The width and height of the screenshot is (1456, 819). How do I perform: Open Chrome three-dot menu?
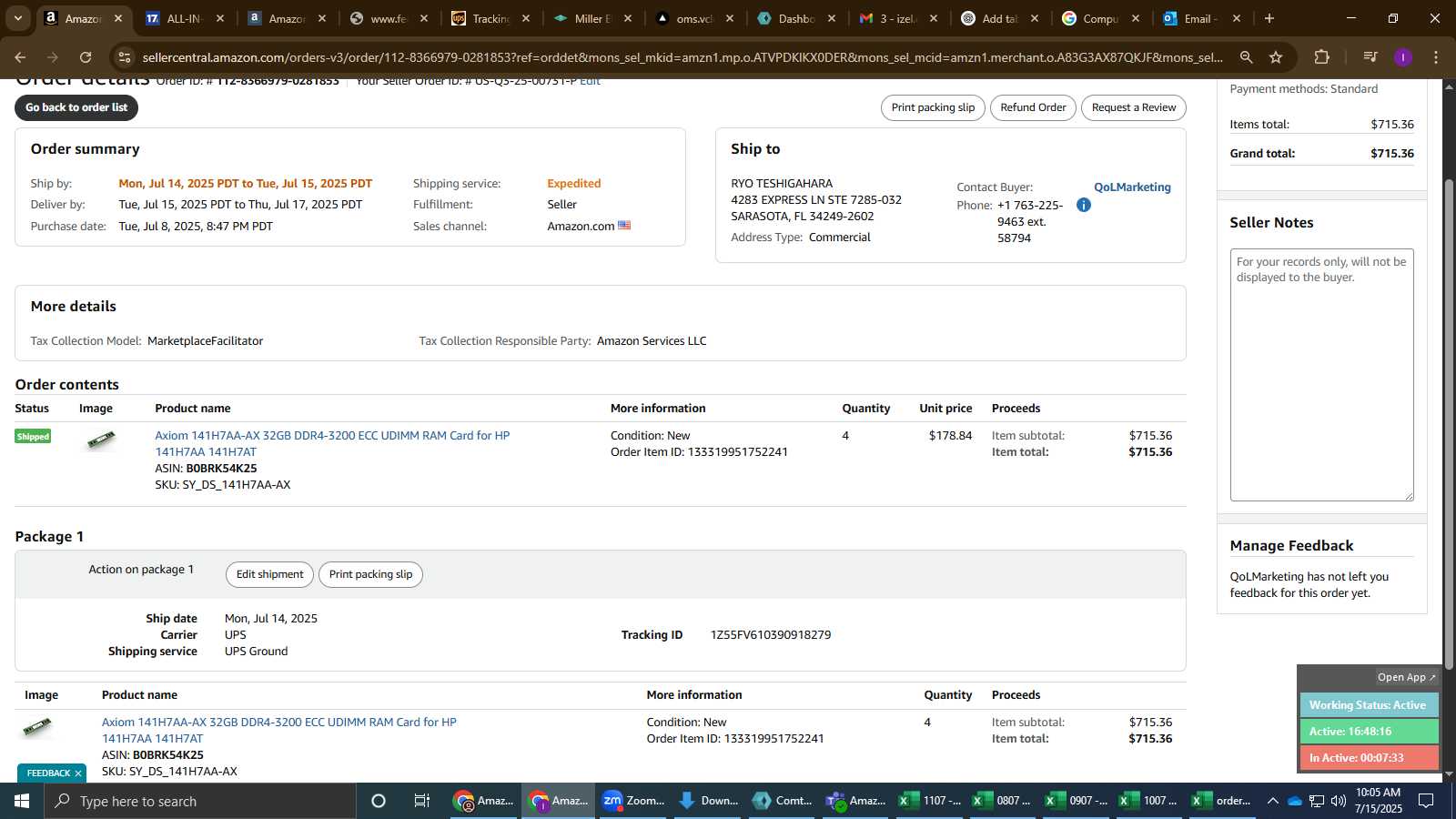tap(1436, 57)
